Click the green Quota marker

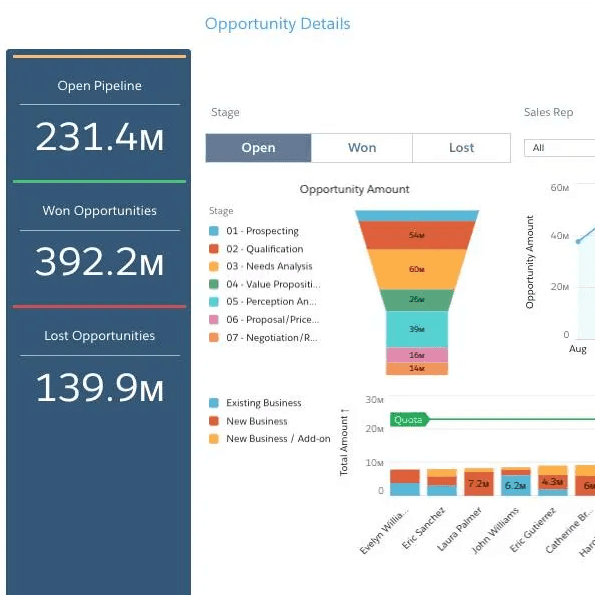pyautogui.click(x=409, y=420)
